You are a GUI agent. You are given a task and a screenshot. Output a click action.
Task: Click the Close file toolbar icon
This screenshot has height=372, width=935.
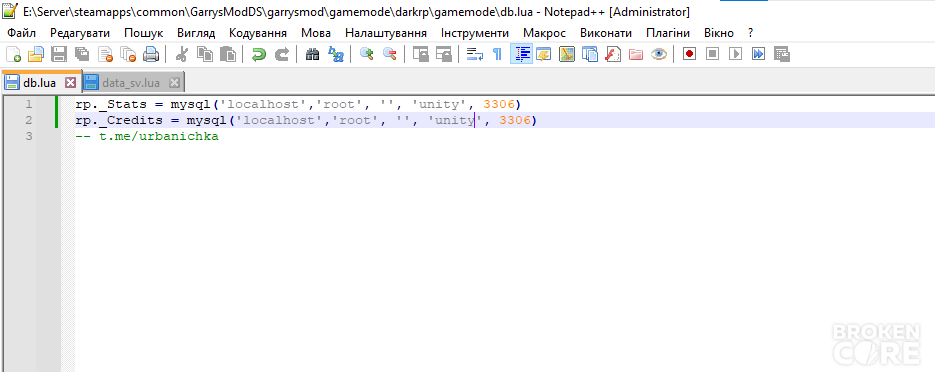(x=105, y=55)
